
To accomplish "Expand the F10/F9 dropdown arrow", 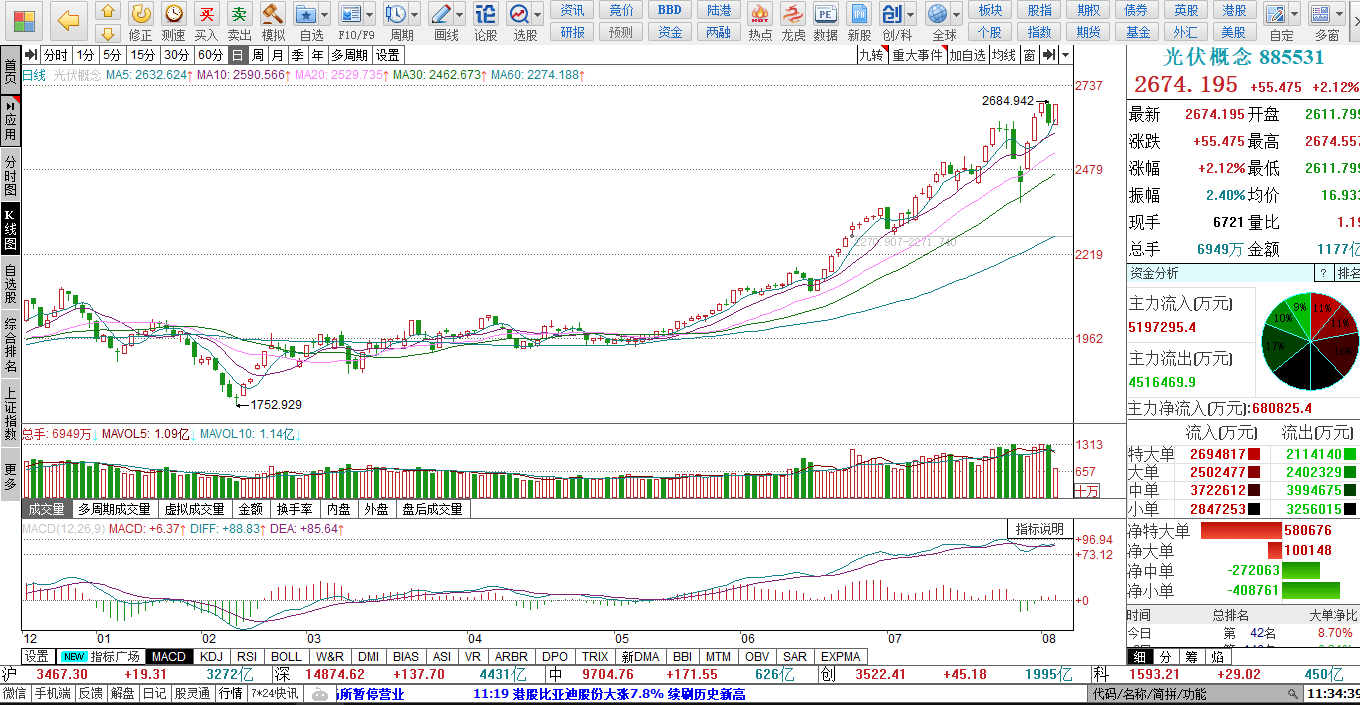I will tap(369, 15).
